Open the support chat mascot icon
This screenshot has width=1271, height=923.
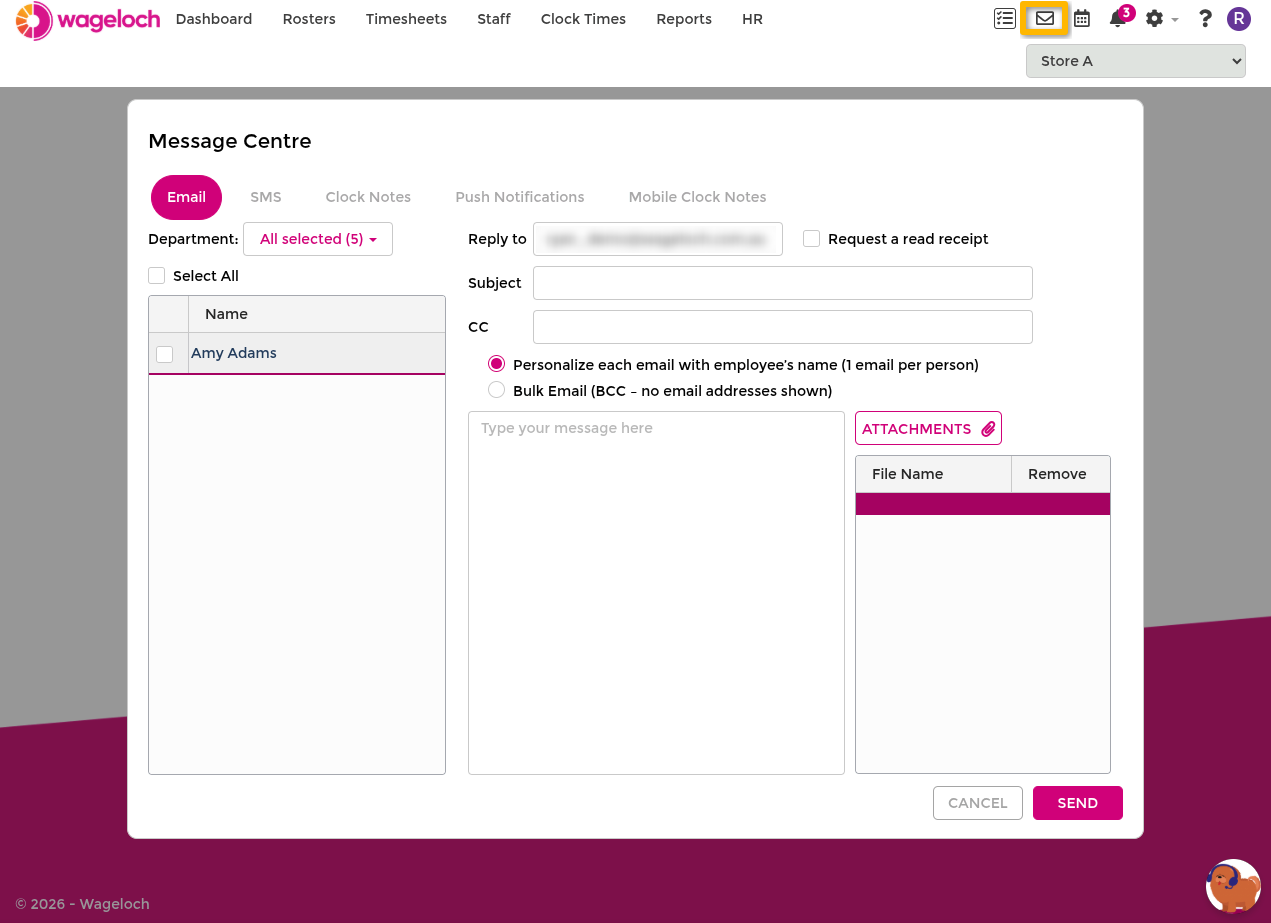tap(1233, 886)
